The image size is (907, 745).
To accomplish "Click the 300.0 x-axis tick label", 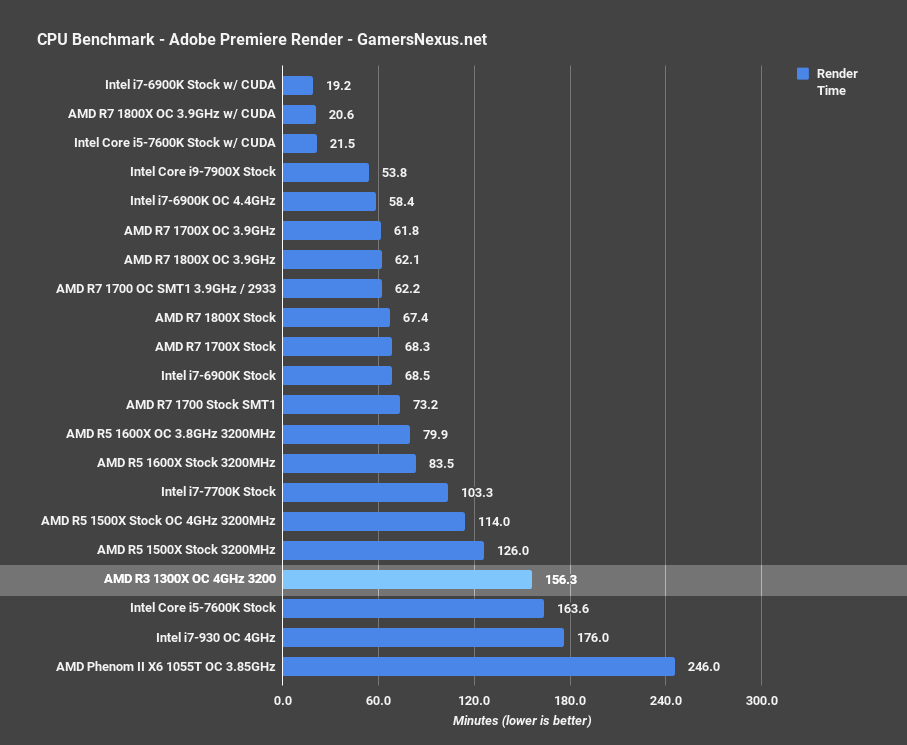I will pyautogui.click(x=761, y=700).
